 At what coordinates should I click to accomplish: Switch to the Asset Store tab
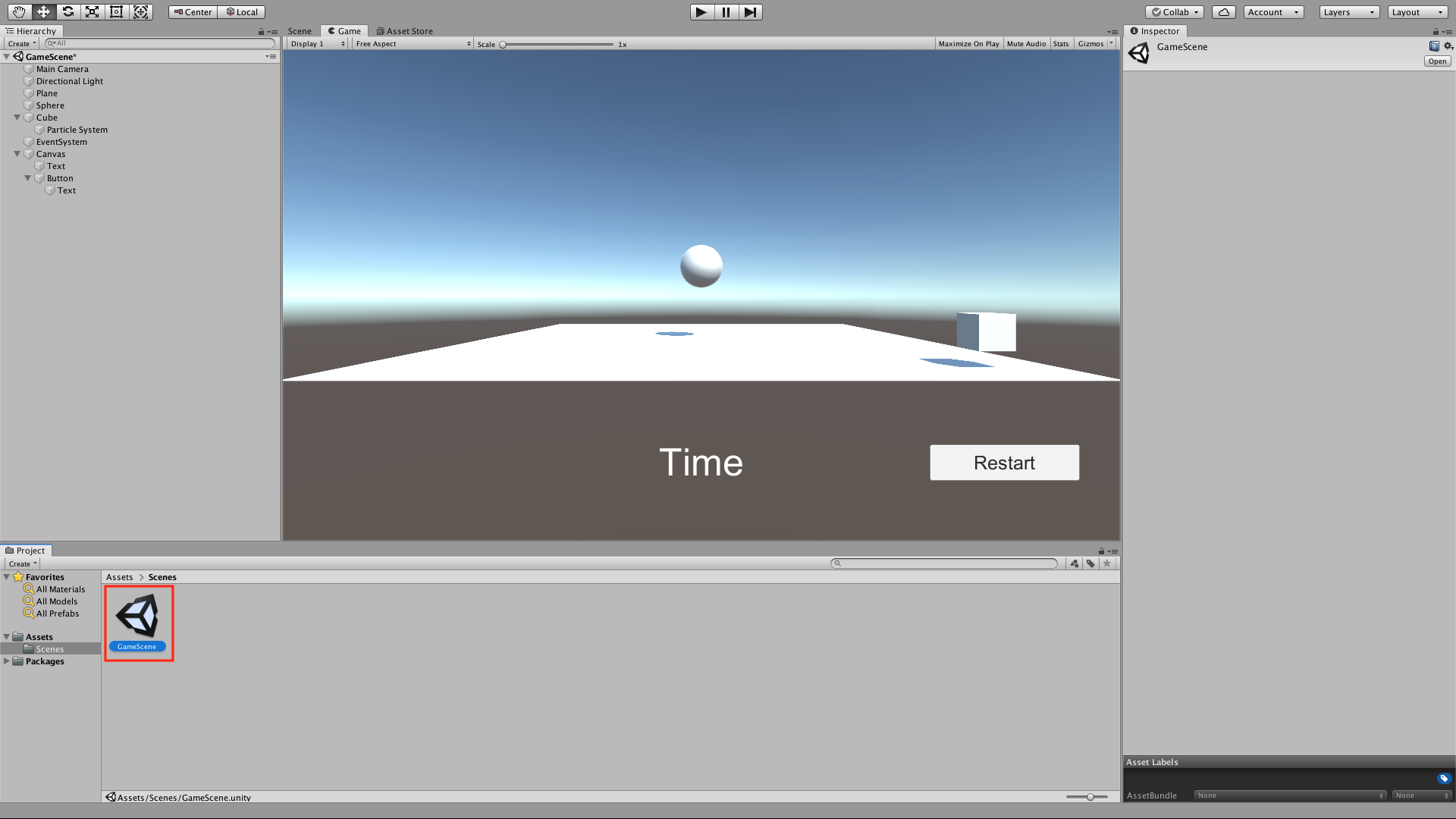click(x=405, y=31)
